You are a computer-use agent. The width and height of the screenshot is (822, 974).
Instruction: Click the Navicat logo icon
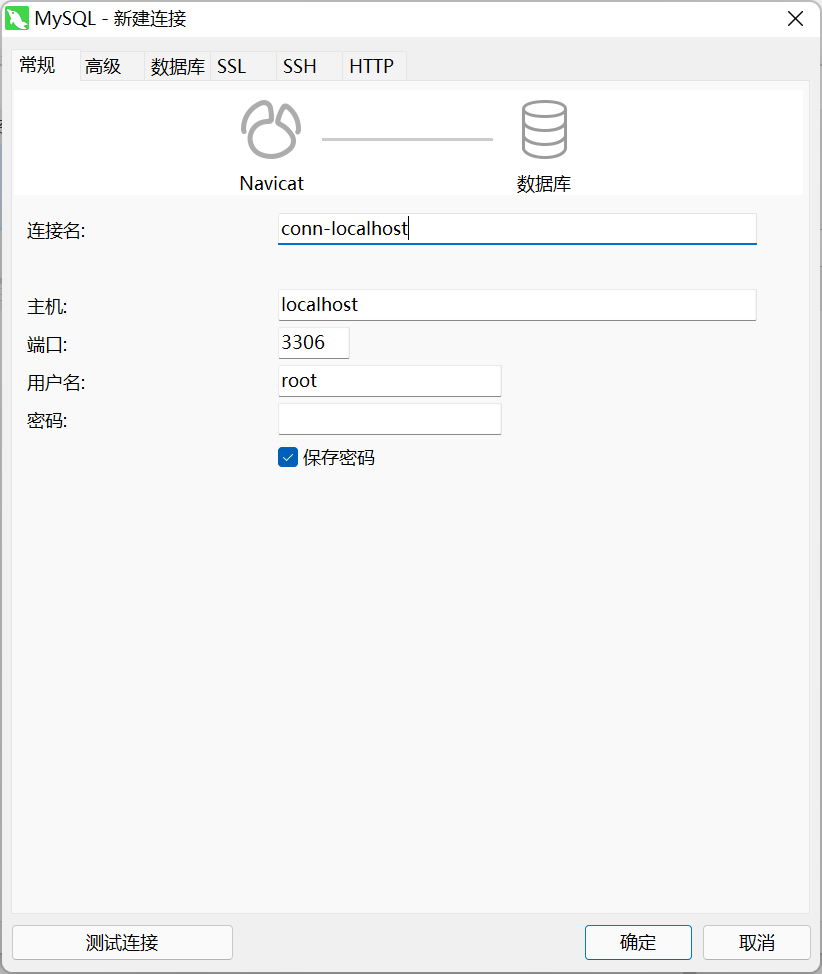point(271,129)
